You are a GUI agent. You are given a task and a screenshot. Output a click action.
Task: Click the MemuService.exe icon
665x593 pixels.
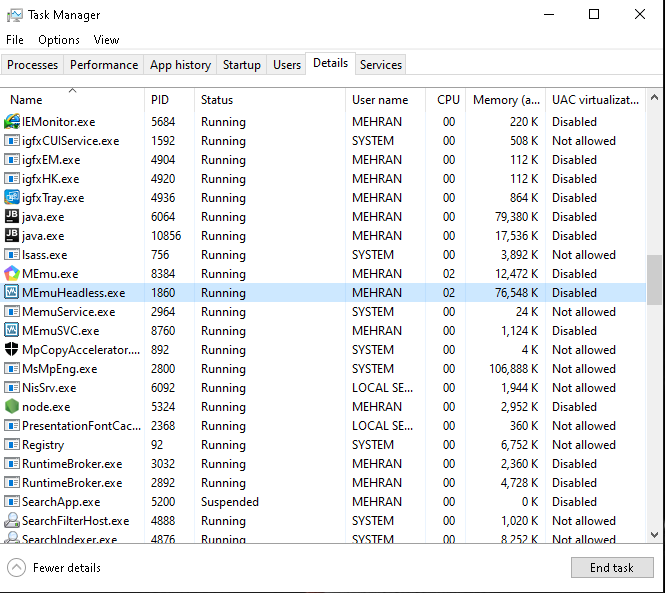(x=11, y=311)
